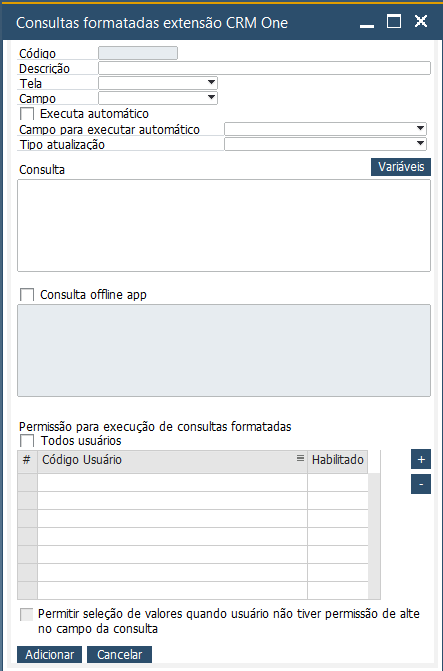Click the plus icon to add user row

click(421, 459)
